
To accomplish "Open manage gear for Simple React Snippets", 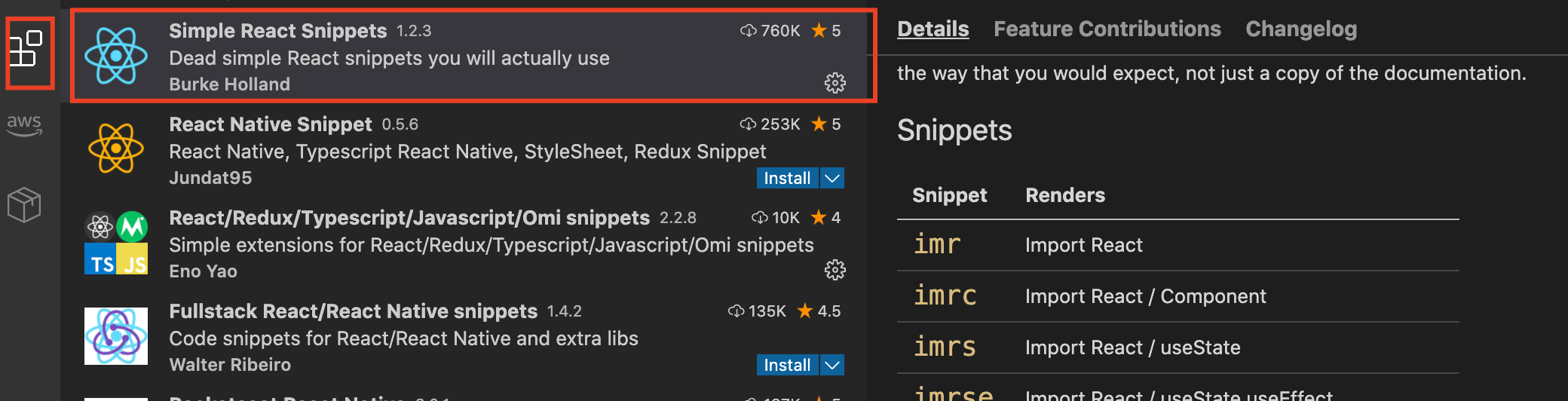I will click(x=835, y=83).
